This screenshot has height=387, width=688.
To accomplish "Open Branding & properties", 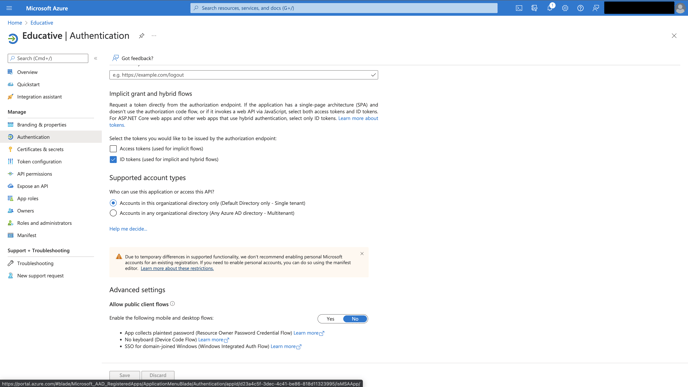I will tap(42, 125).
